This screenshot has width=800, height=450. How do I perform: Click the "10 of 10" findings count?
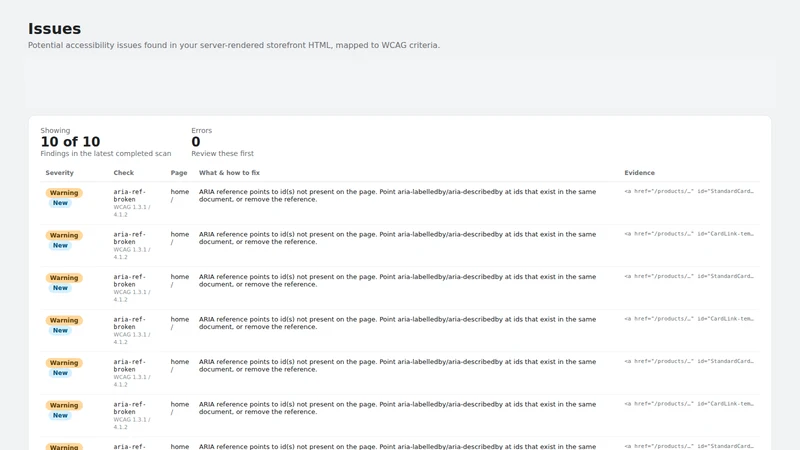pyautogui.click(x=70, y=142)
